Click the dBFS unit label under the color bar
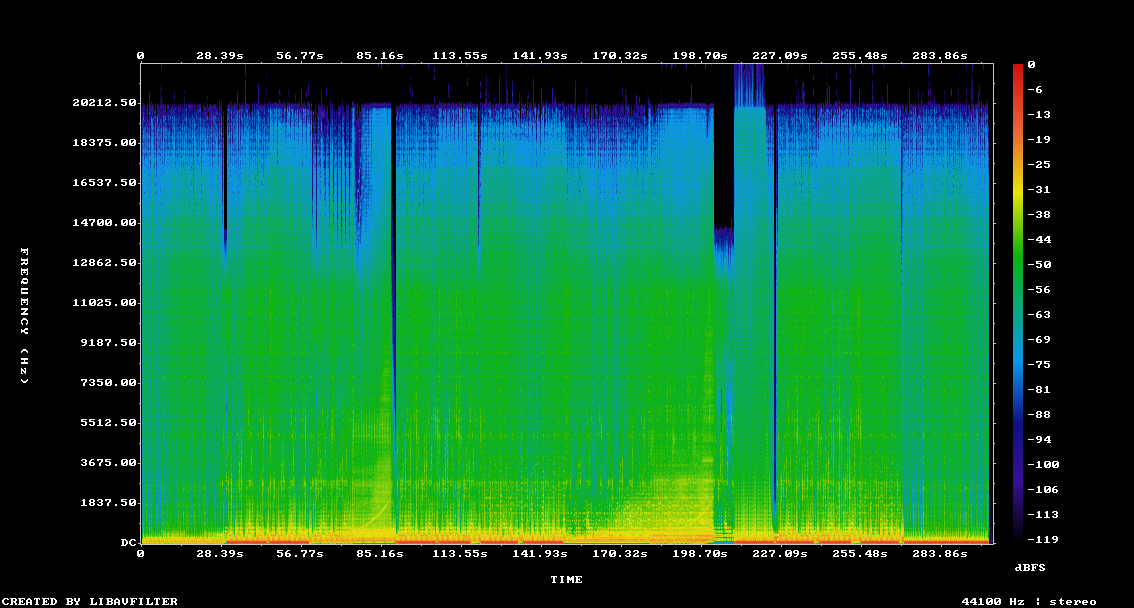 (1030, 567)
